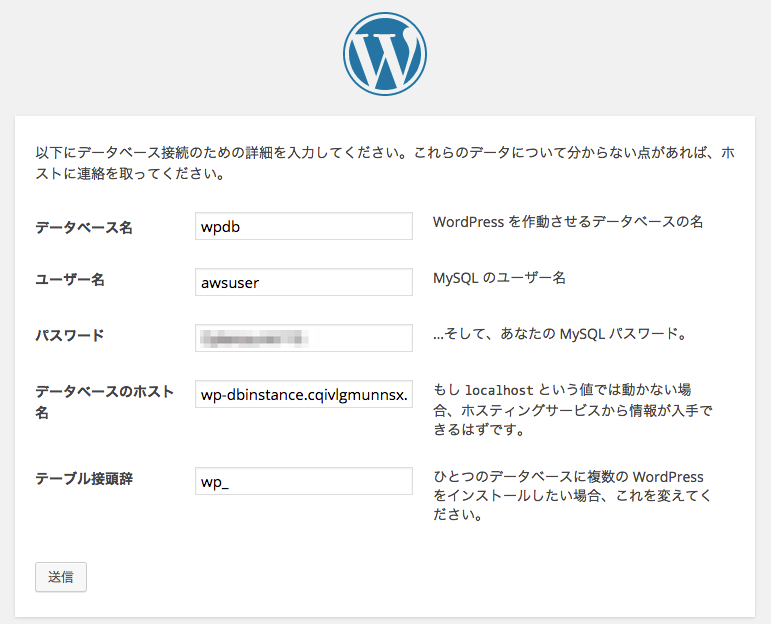Click the intro paragraph starting 以下にデータベース接続
Viewport: 771px width, 624px height.
385,163
